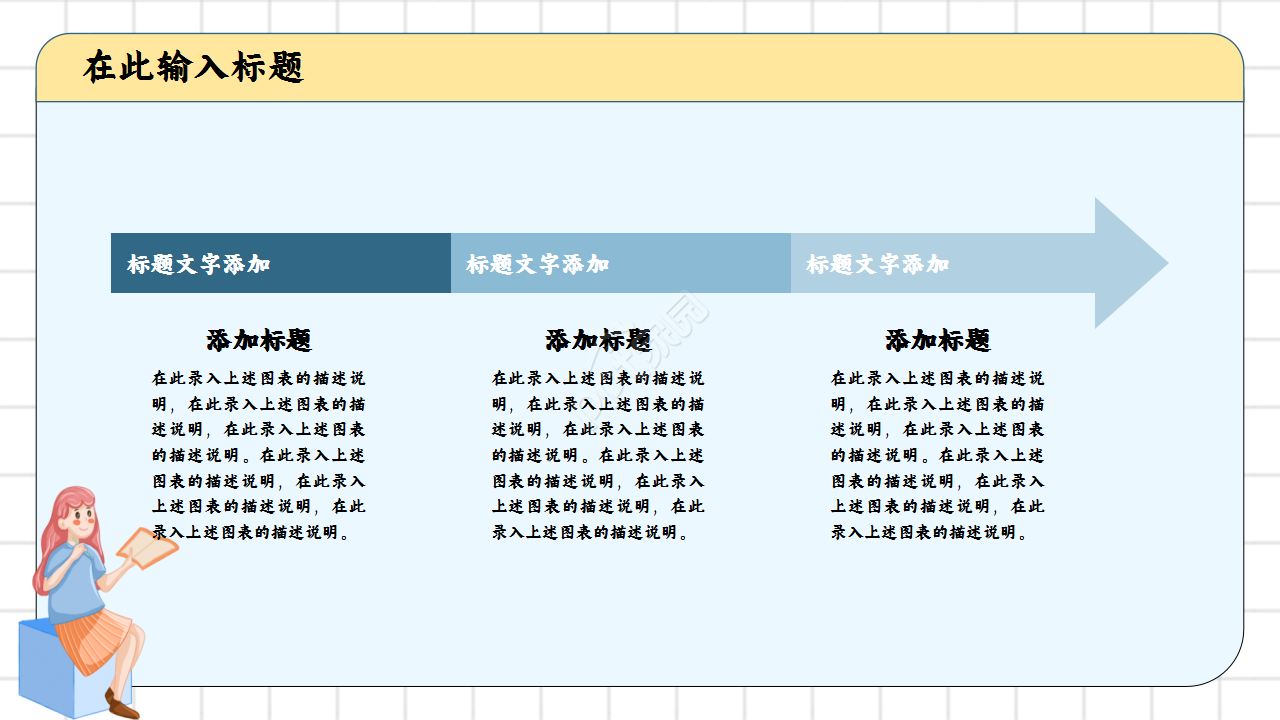Select the middle 标题文字添加 arrow segment

tap(620, 263)
